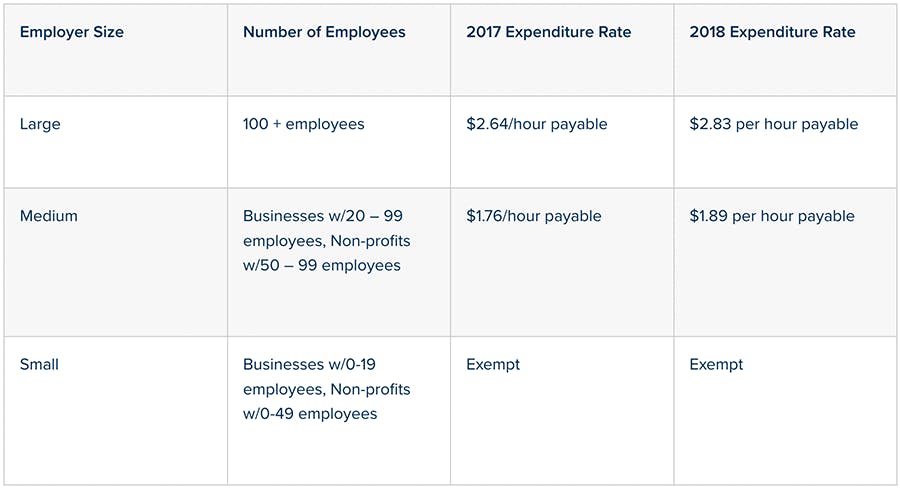The height and width of the screenshot is (490, 900).
Task: Select the $1.76/hour payable rate
Action: pos(534,216)
